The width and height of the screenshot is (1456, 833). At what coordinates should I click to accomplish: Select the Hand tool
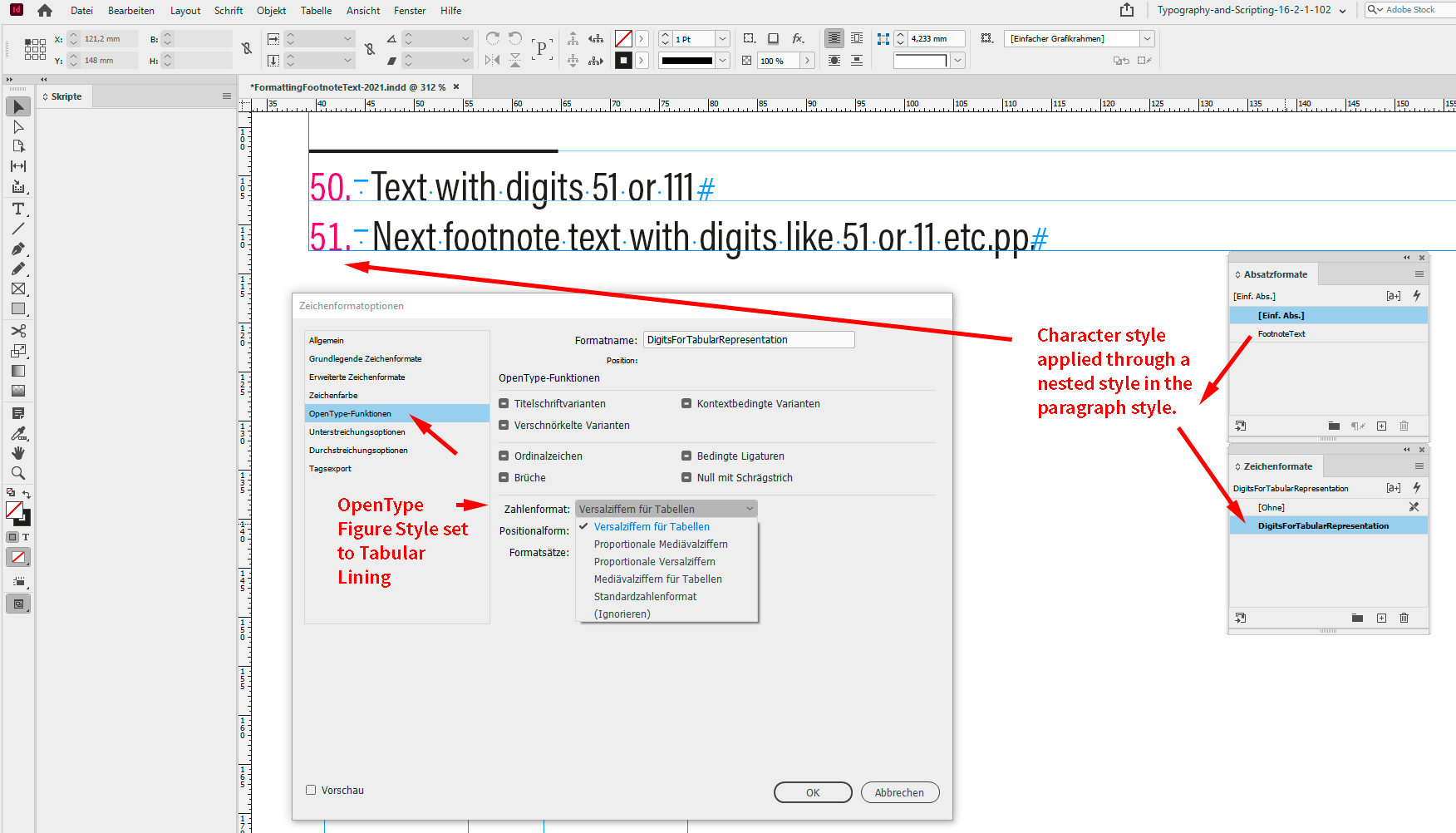pos(18,453)
